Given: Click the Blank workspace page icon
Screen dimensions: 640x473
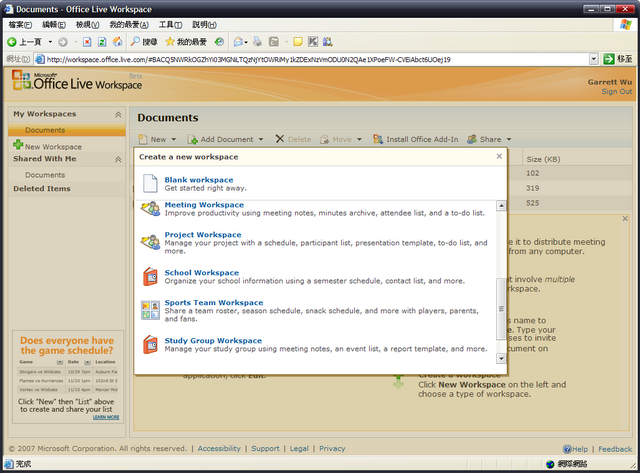Looking at the screenshot, I should (x=150, y=183).
